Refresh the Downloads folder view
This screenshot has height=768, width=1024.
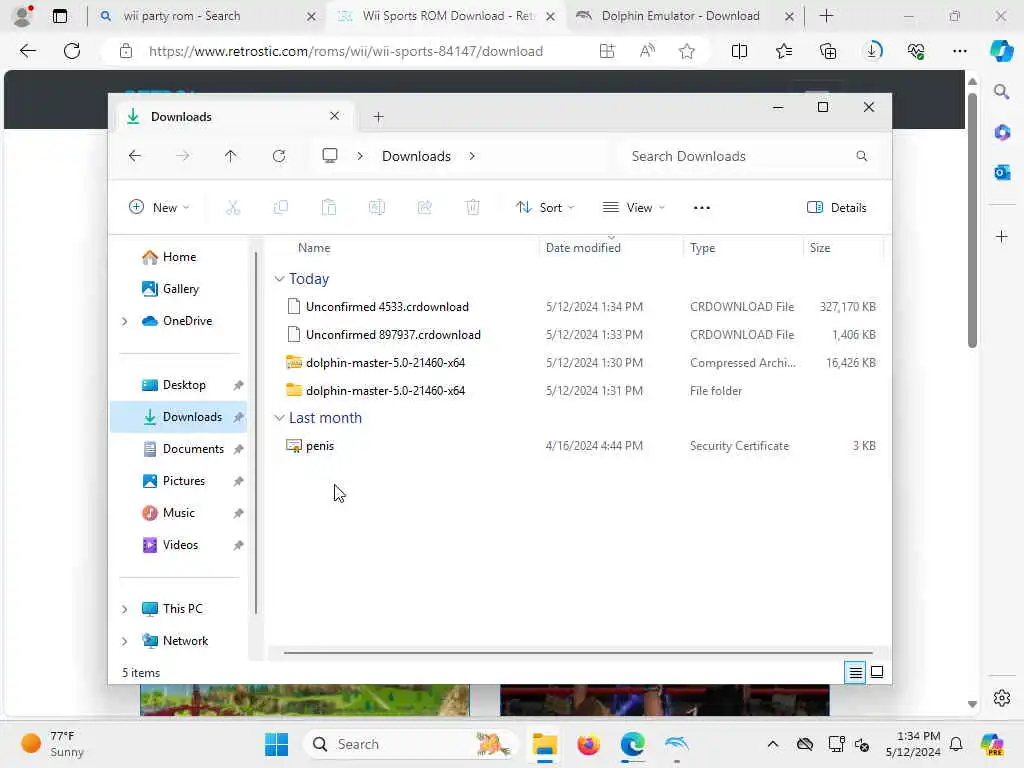[279, 156]
